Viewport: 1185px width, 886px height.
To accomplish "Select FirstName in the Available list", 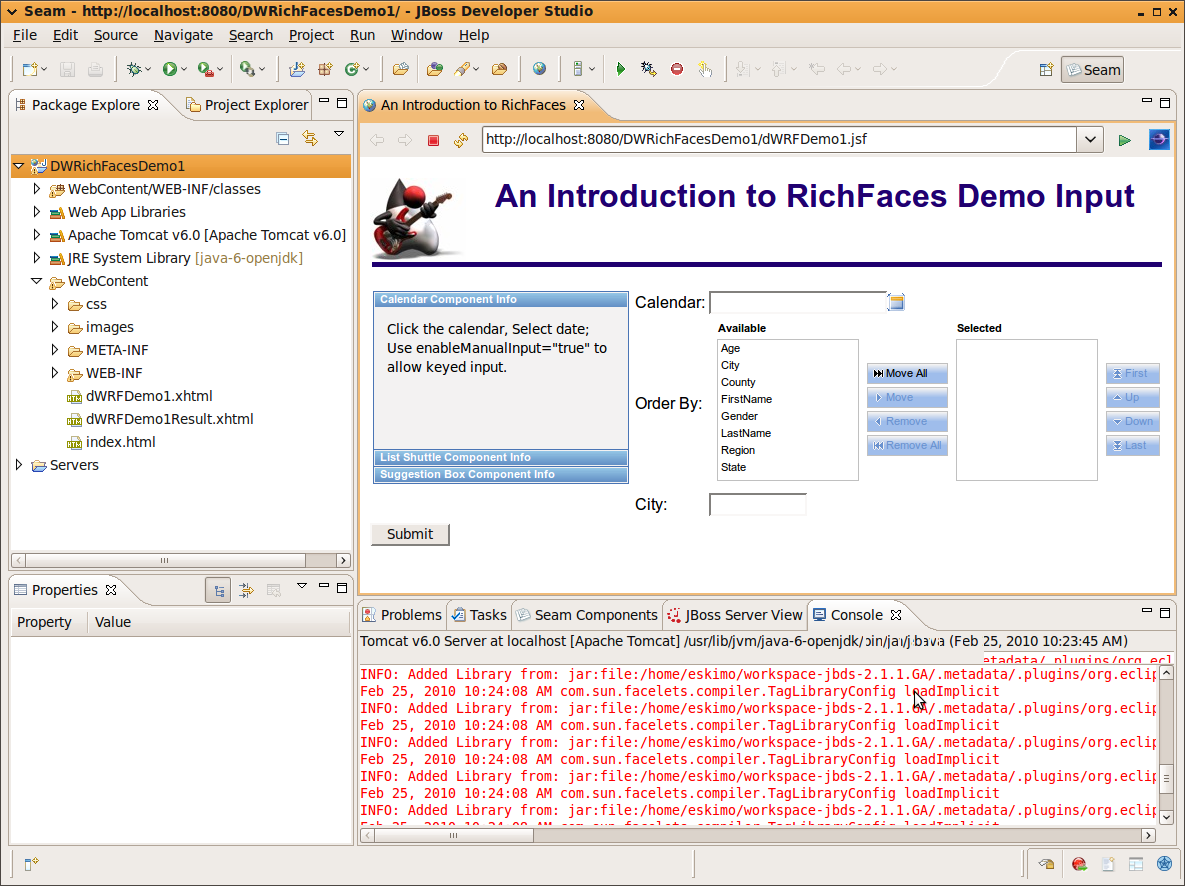I will tap(747, 399).
